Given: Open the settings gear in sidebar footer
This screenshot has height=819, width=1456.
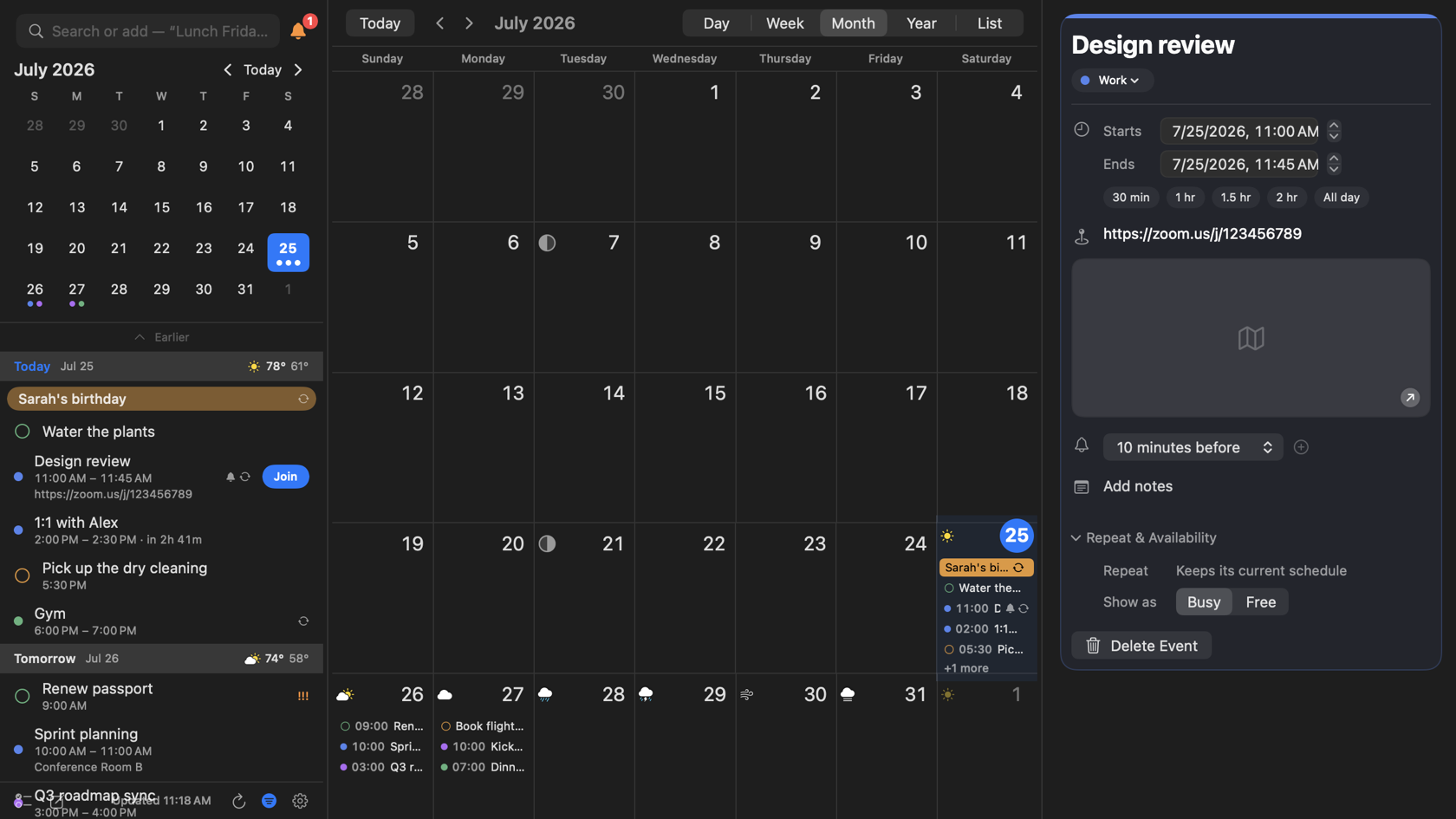Looking at the screenshot, I should click(x=300, y=801).
